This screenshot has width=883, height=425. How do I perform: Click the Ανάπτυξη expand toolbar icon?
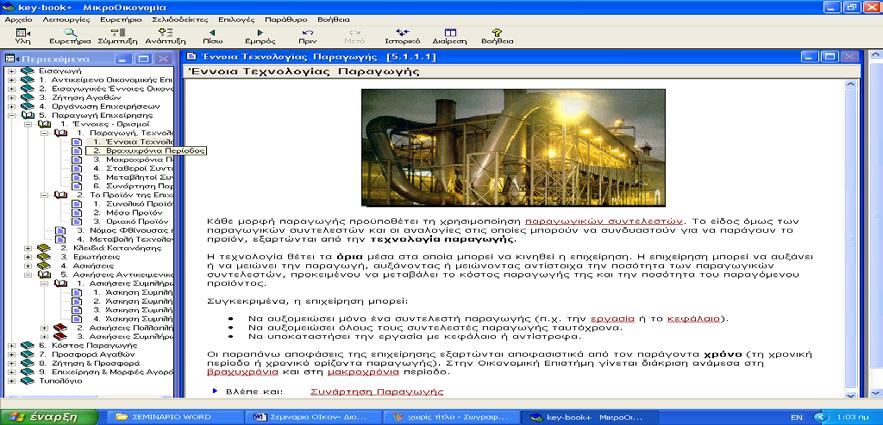(165, 33)
